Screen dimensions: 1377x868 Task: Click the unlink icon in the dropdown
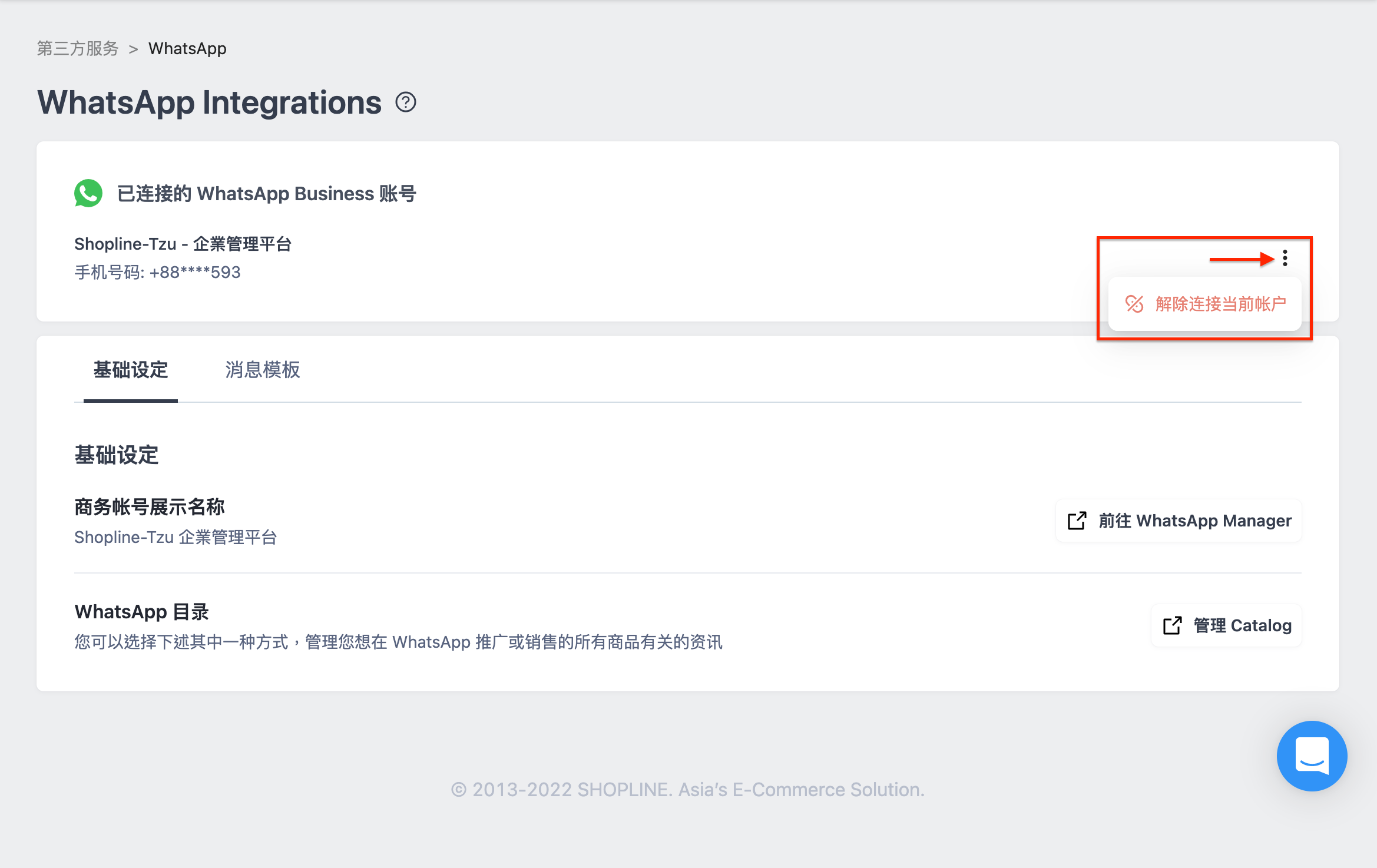pos(1134,304)
